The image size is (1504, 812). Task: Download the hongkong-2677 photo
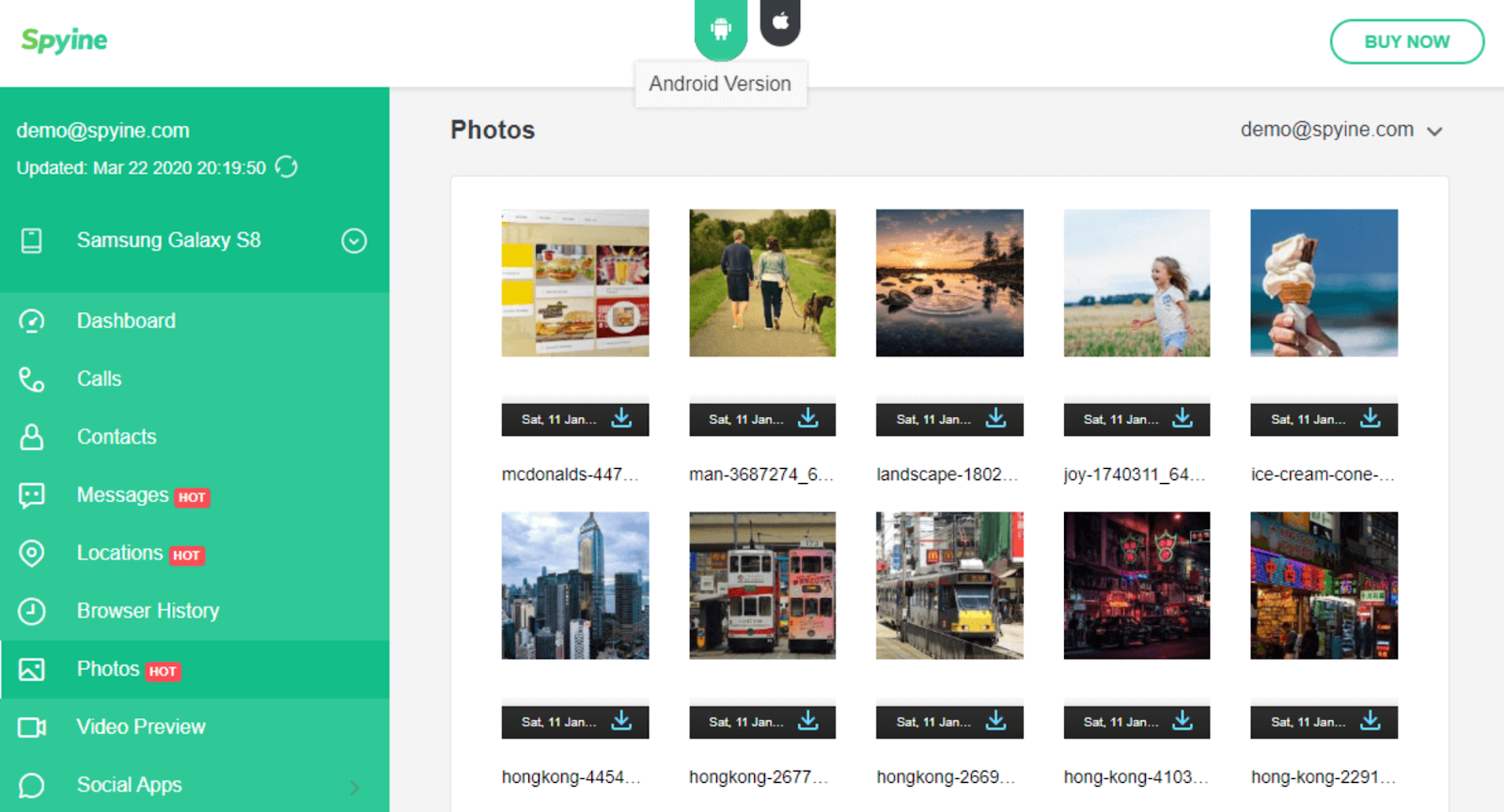(x=808, y=721)
